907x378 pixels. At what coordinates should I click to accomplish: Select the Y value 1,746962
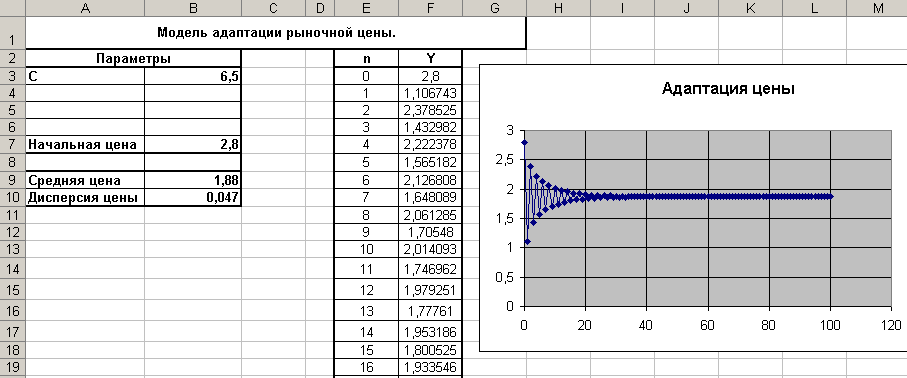coord(430,269)
